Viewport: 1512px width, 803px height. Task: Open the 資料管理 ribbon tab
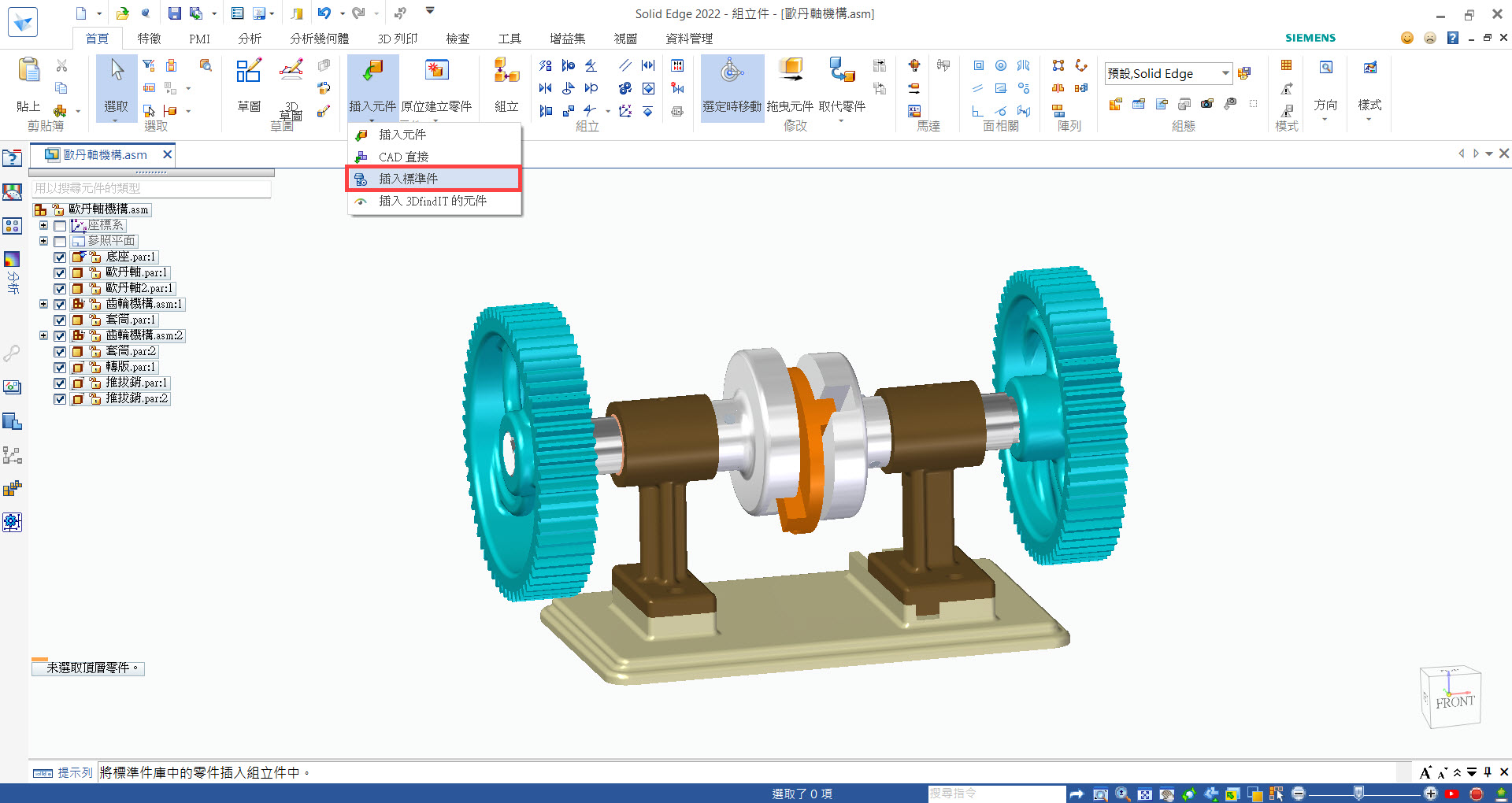click(689, 39)
